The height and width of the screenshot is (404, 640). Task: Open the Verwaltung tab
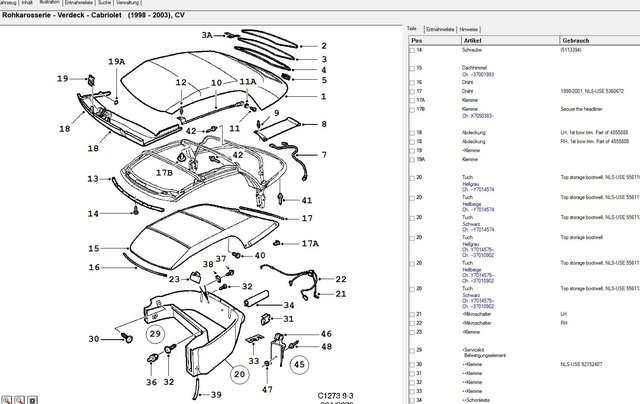pos(127,2)
